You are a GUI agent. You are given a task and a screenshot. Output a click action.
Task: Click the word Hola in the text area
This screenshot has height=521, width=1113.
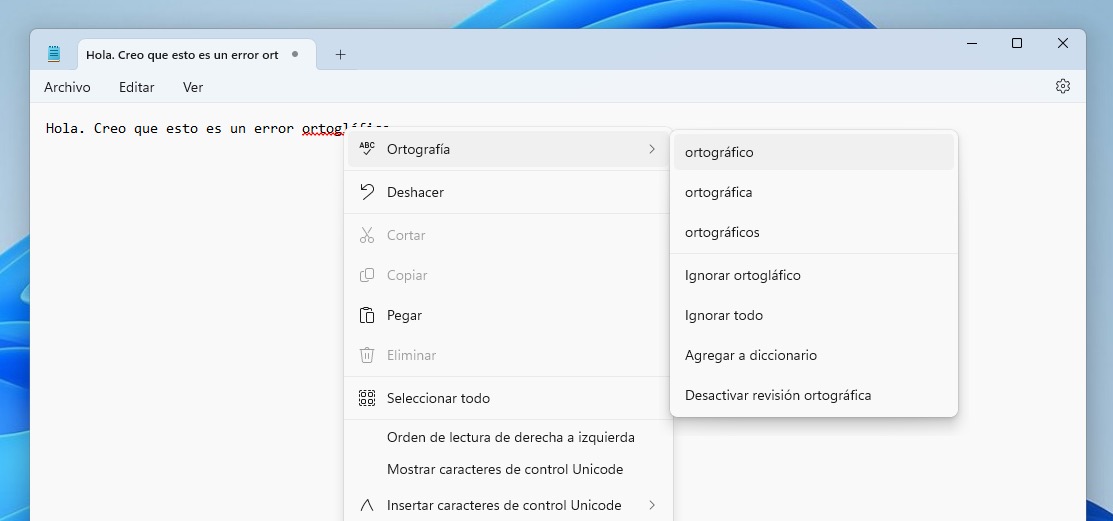click(x=62, y=128)
